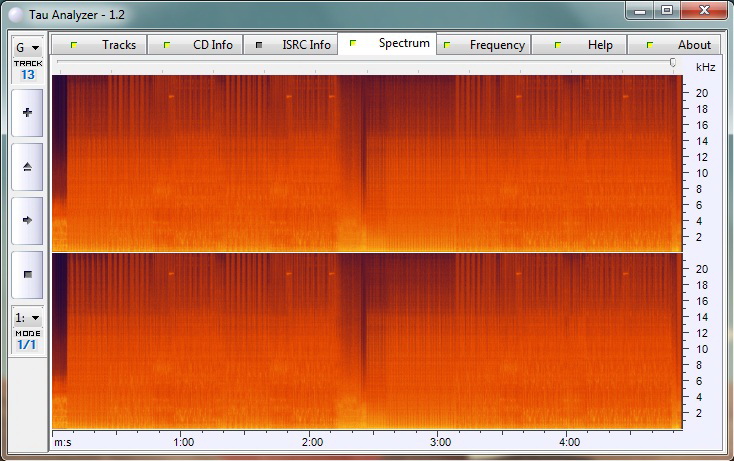
Task: Click the mode 1/1 display
Action: [x=27, y=345]
